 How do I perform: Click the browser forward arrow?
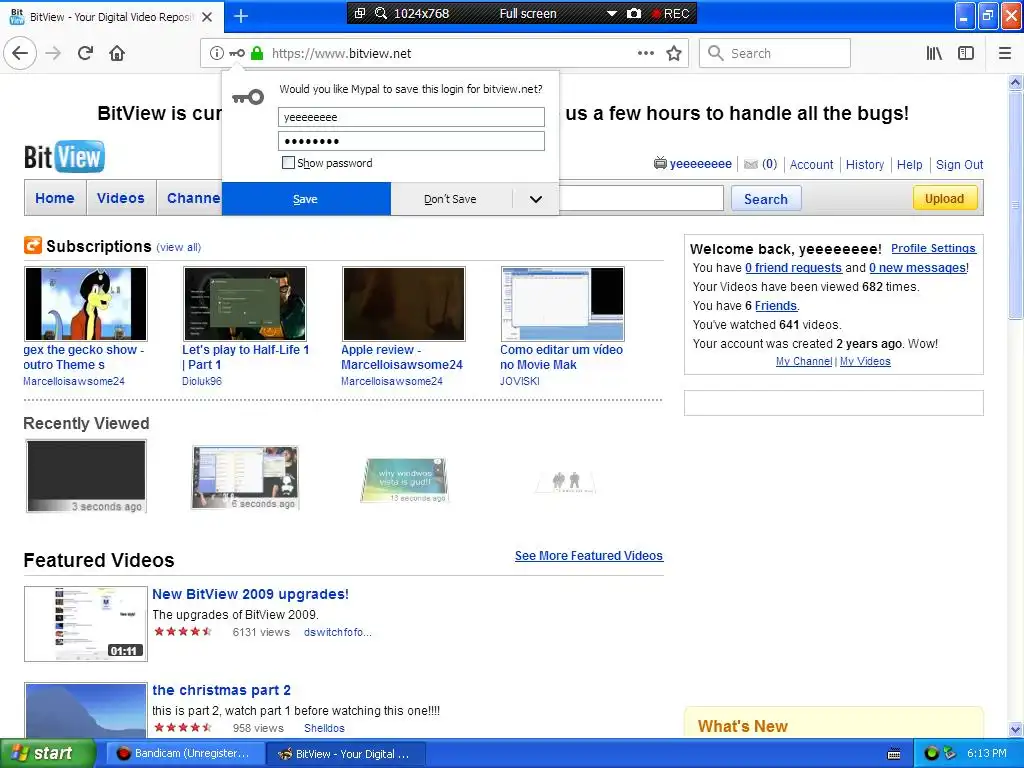[53, 53]
